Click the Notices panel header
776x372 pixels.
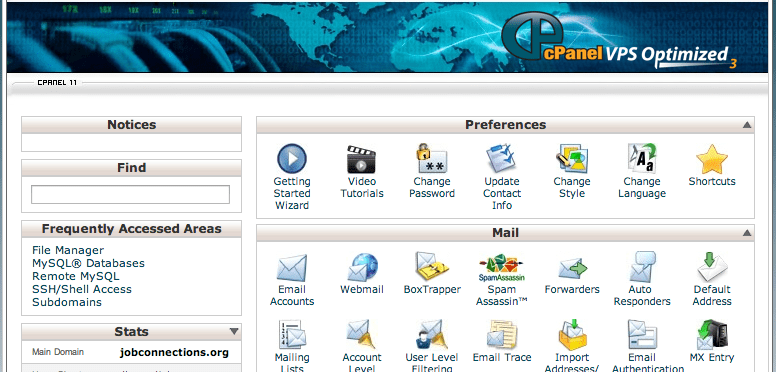tap(131, 125)
